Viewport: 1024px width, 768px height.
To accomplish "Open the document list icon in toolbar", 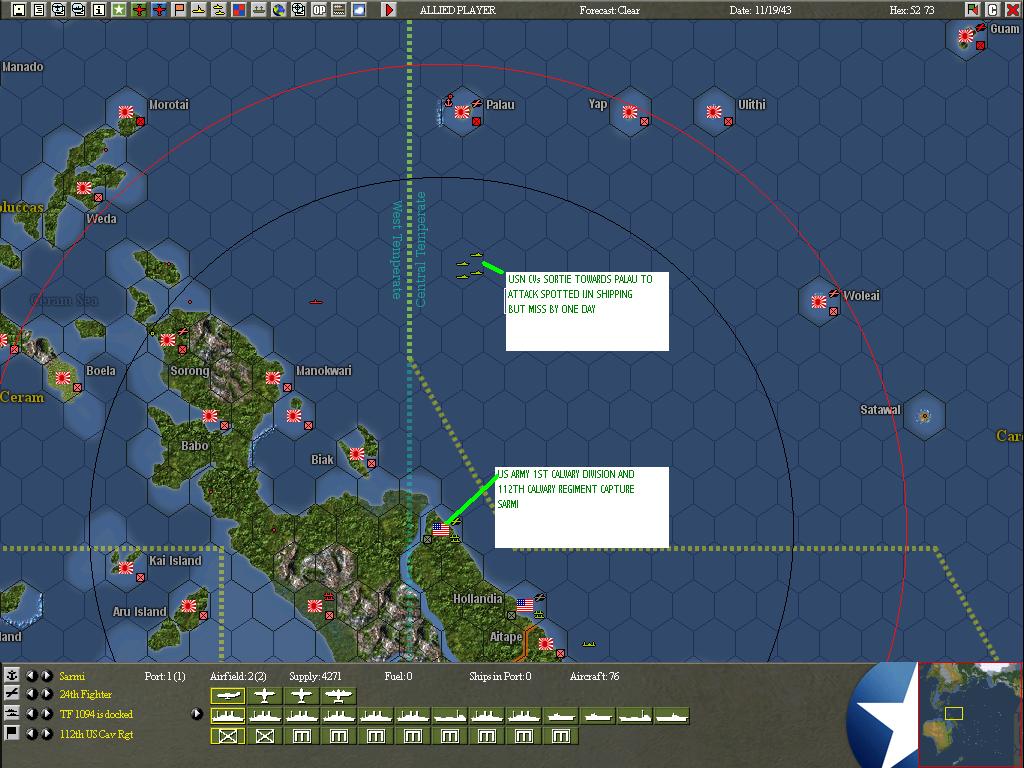I will click(39, 9).
